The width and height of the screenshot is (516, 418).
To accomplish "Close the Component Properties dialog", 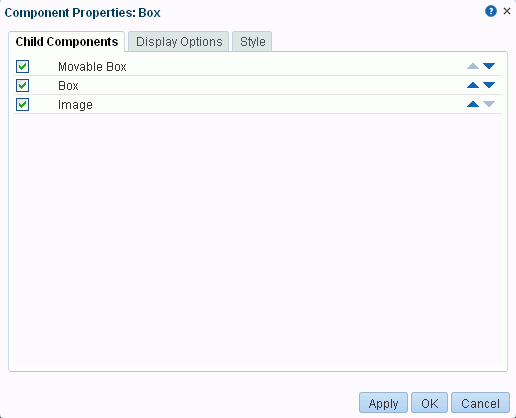I will coord(507,11).
